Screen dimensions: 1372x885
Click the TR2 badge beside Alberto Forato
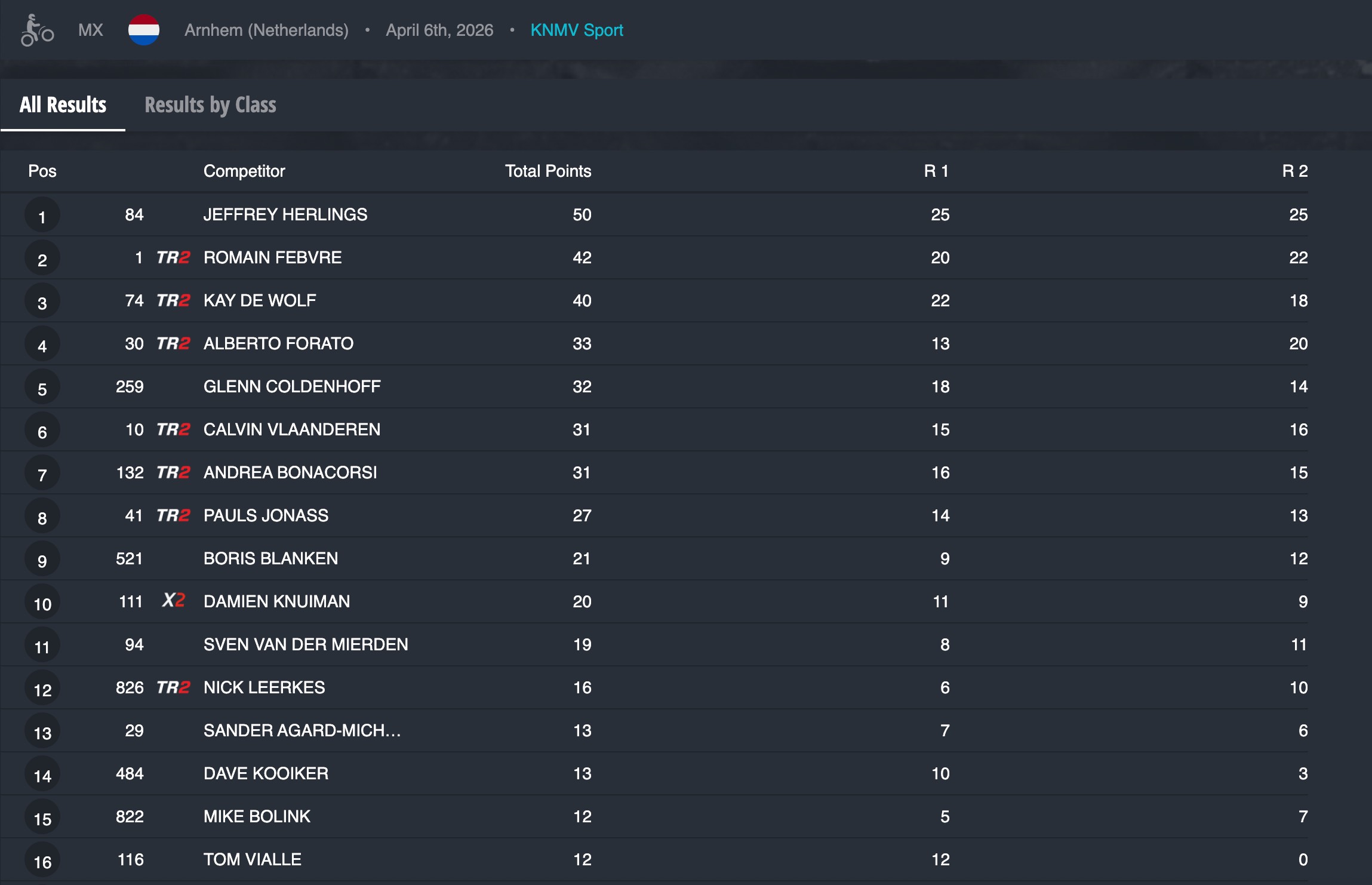(173, 343)
